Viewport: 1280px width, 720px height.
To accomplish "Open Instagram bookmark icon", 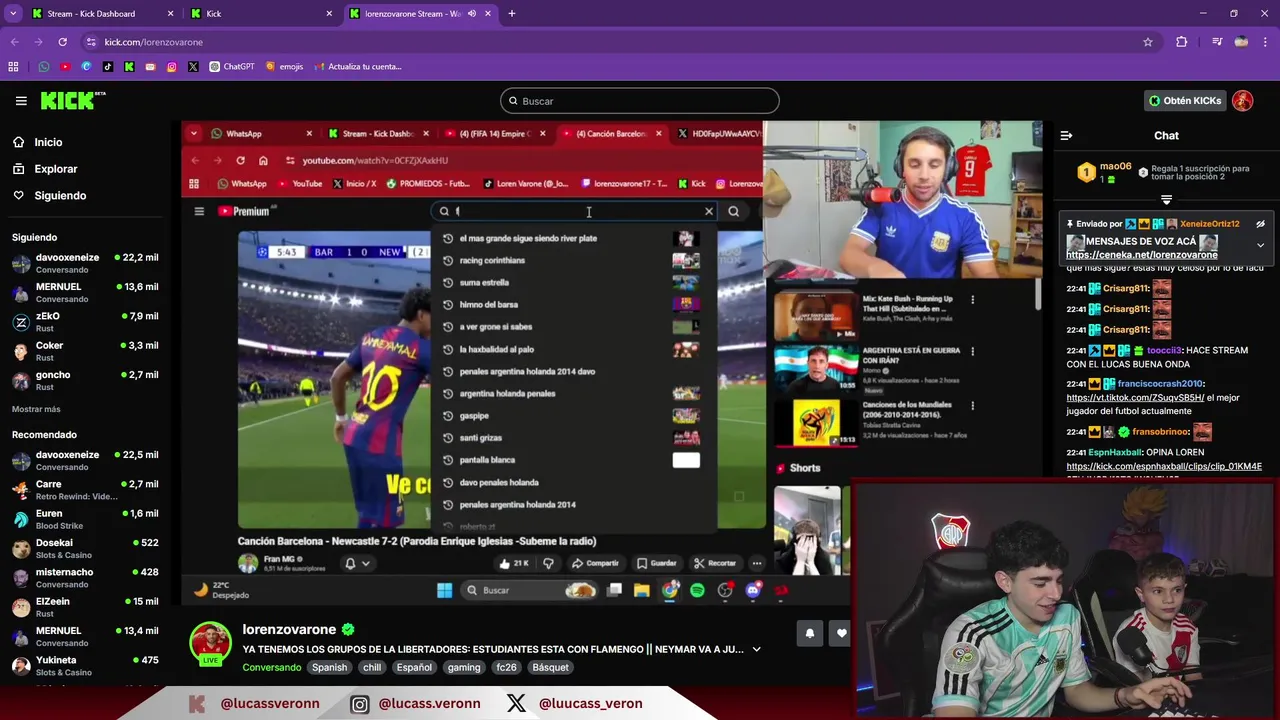I will pyautogui.click(x=172, y=67).
